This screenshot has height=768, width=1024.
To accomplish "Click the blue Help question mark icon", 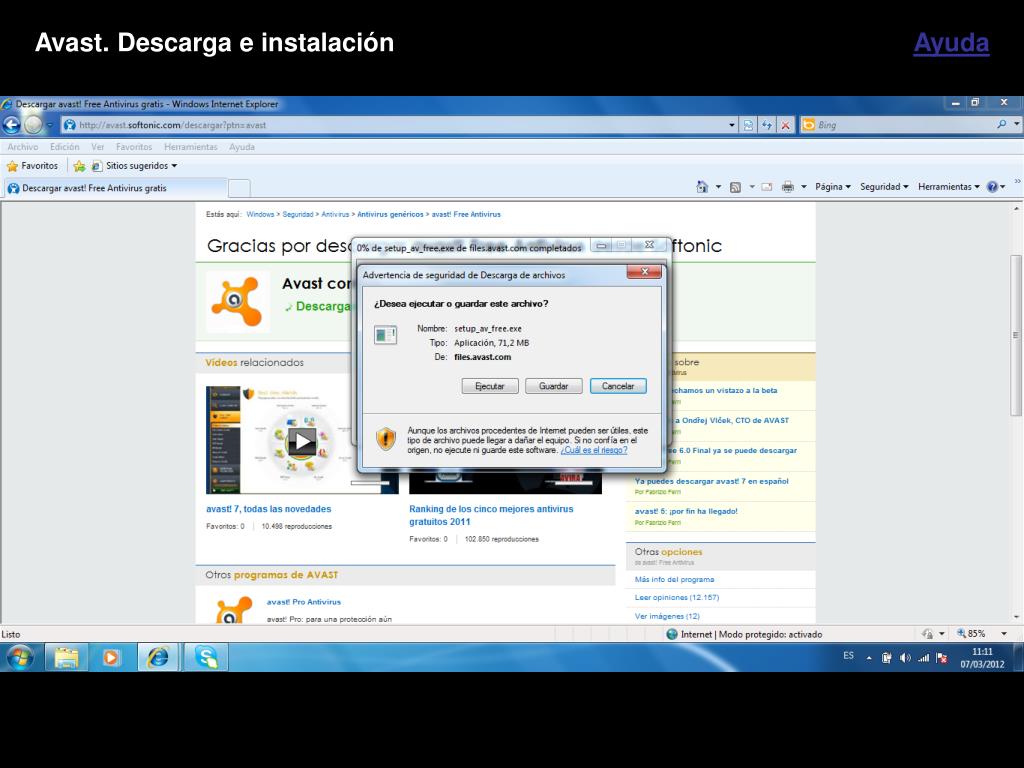I will click(x=992, y=187).
